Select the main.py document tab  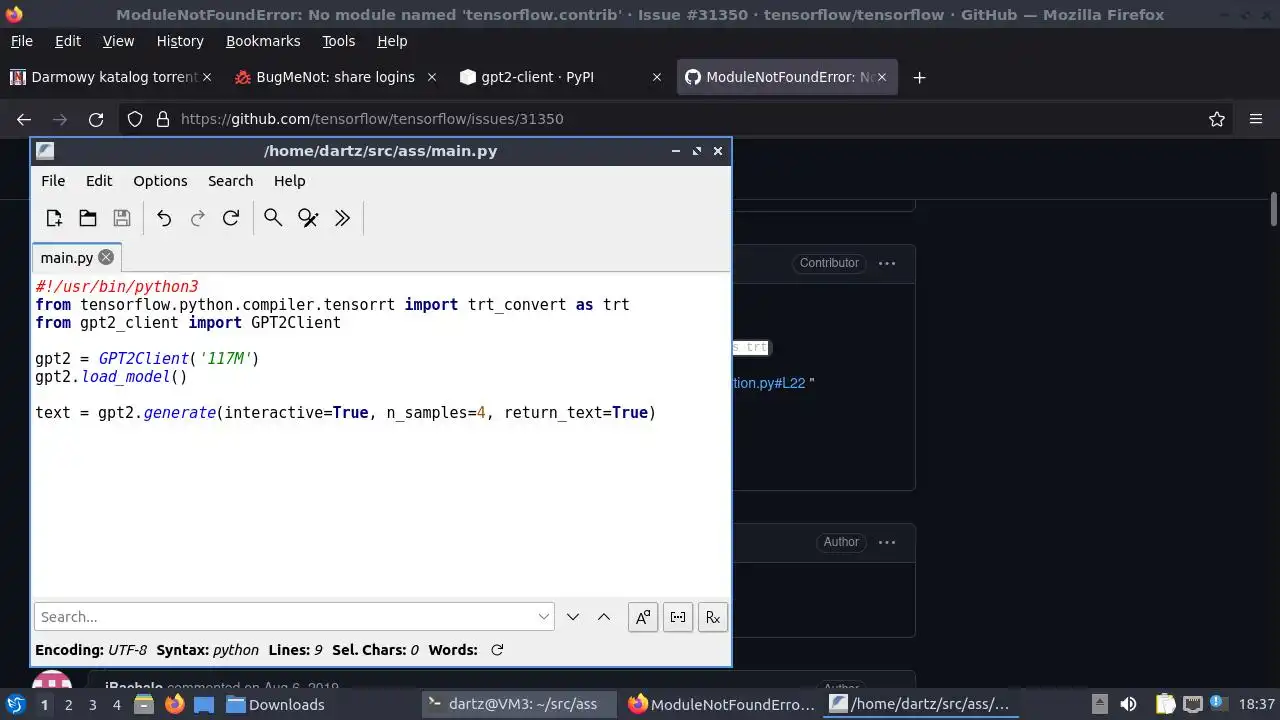pyautogui.click(x=77, y=257)
